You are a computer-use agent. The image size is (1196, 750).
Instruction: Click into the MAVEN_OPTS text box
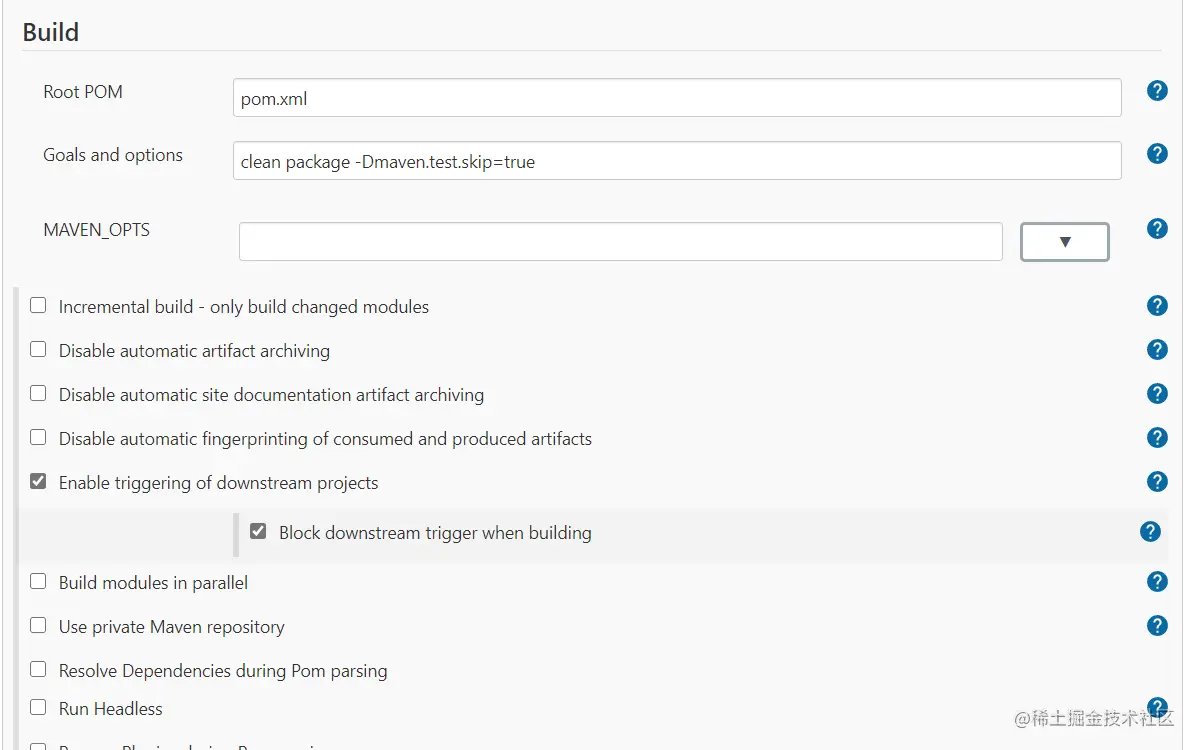click(620, 242)
